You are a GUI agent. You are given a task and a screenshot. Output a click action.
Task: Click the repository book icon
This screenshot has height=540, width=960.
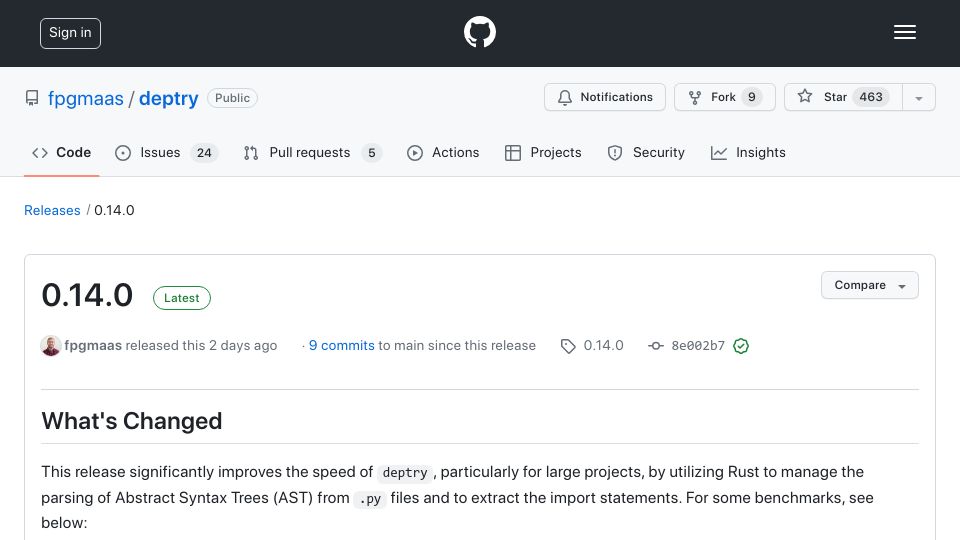click(x=32, y=98)
